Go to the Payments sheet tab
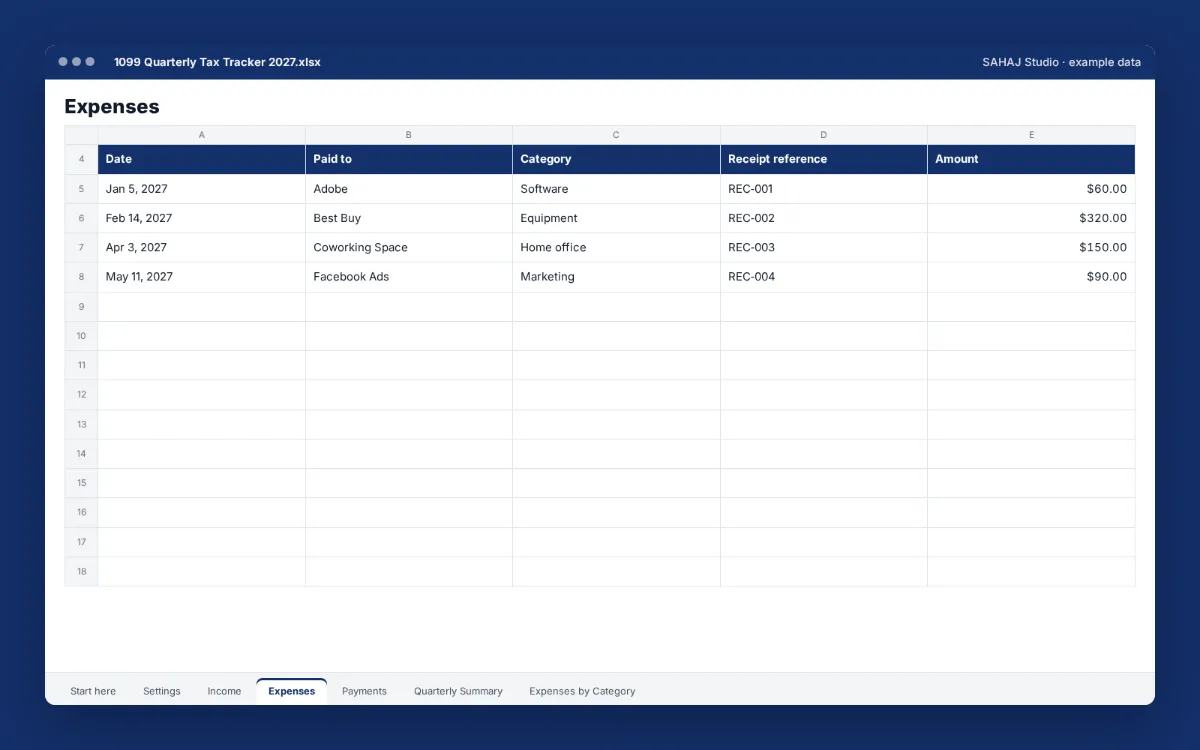 [364, 691]
